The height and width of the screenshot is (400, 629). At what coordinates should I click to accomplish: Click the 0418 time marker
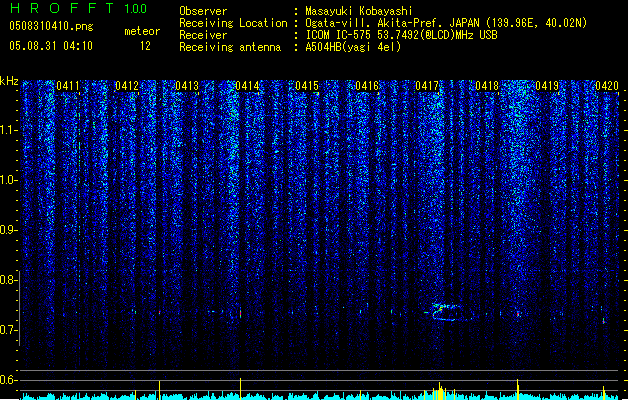point(487,86)
